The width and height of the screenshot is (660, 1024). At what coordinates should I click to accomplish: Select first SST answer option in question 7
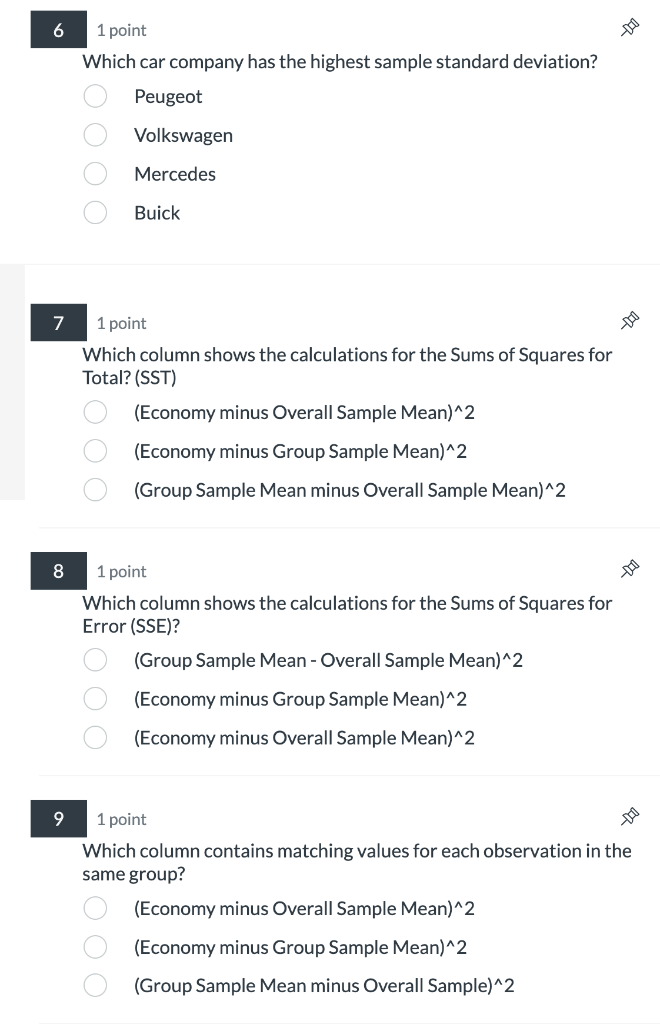[x=95, y=412]
